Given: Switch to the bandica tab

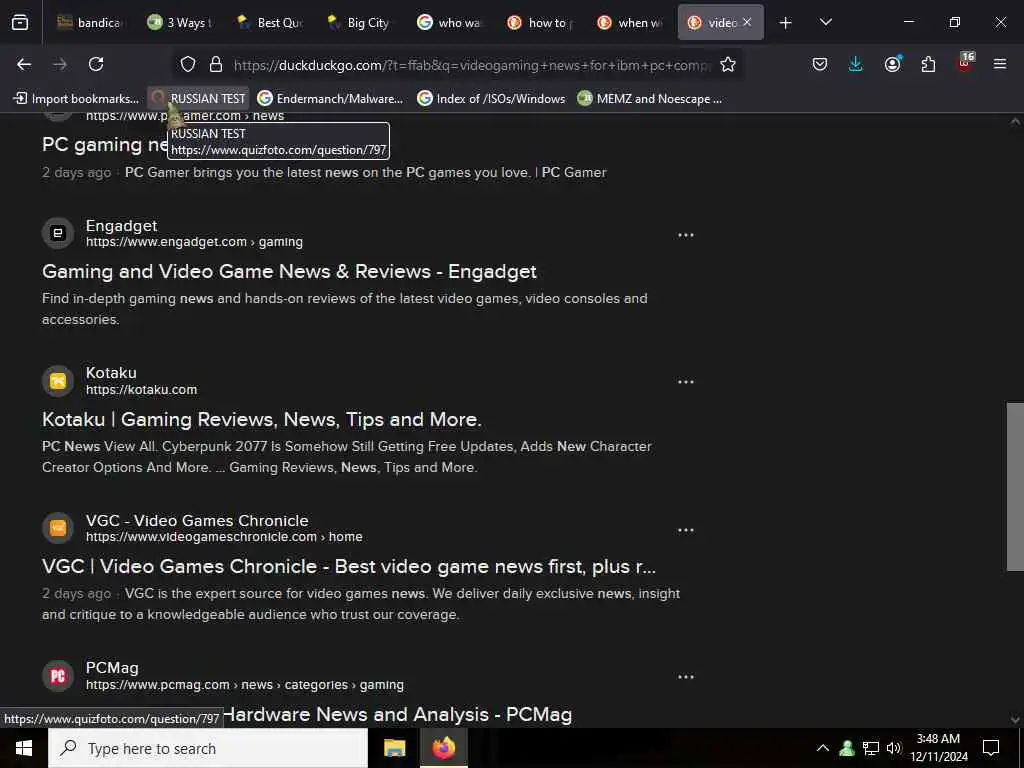Looking at the screenshot, I should pyautogui.click(x=88, y=23).
